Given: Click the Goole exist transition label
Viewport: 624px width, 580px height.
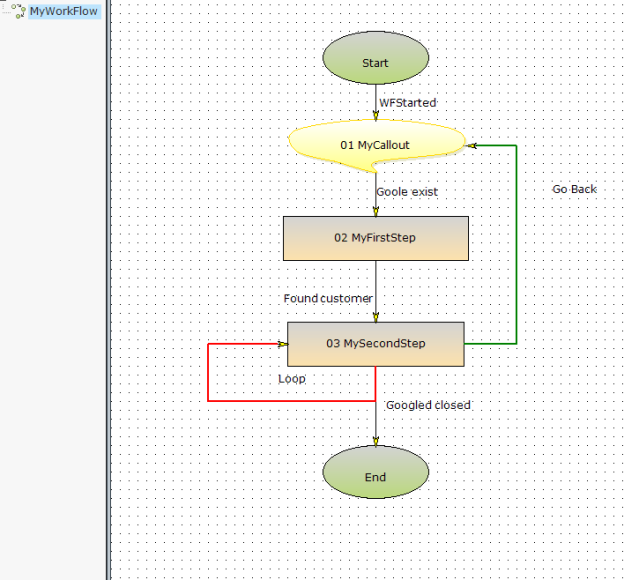Looking at the screenshot, I should point(407,191).
